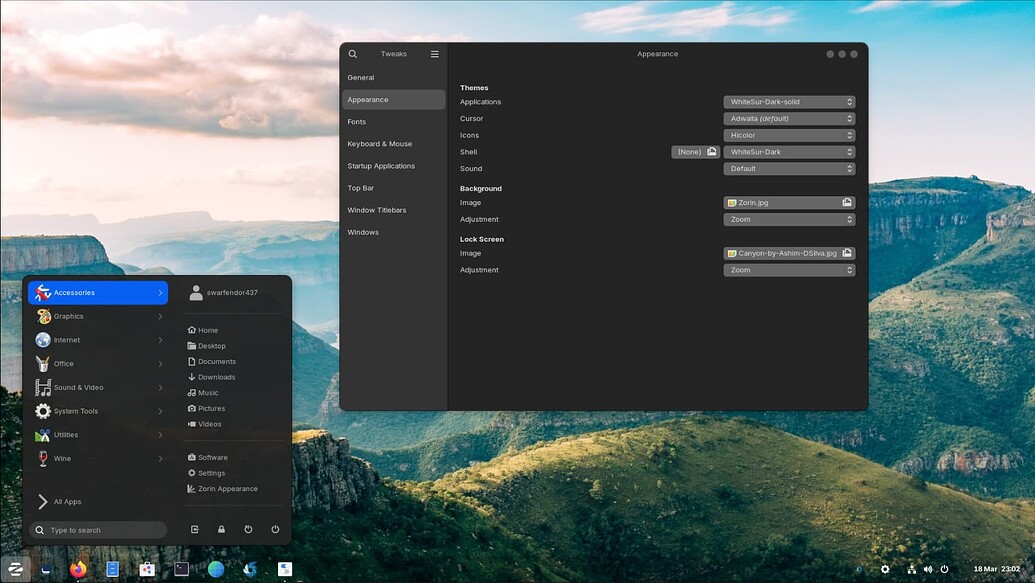
Task: Select the Top Bar section in Tweaks
Action: [x=360, y=187]
